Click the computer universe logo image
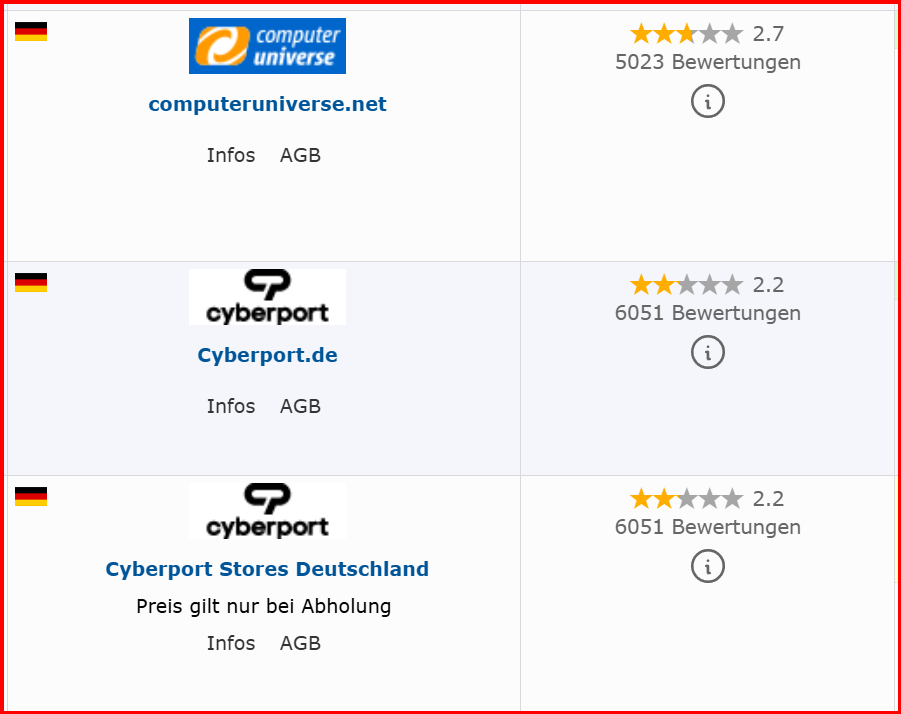This screenshot has height=714, width=901. coord(267,46)
